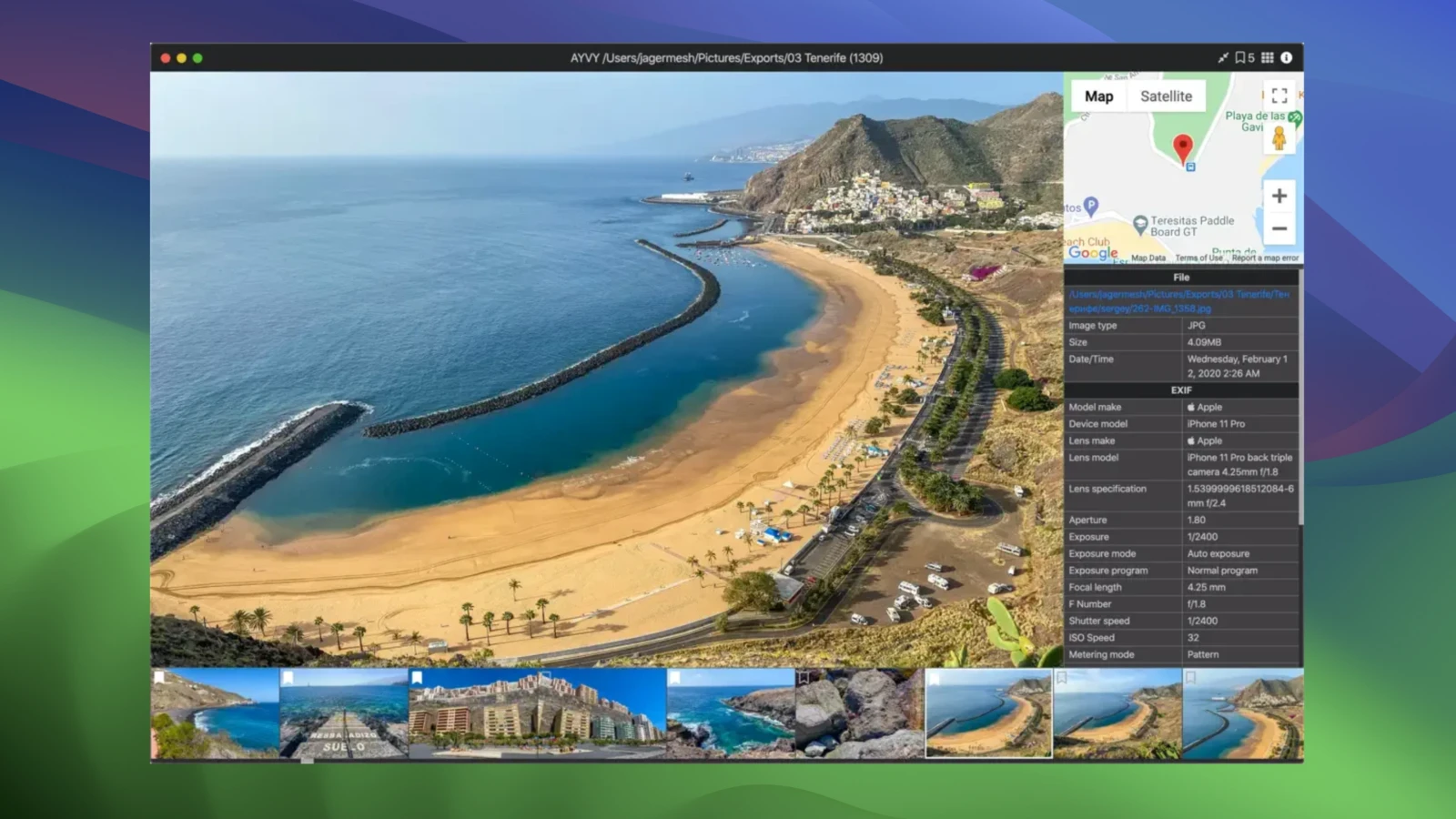Image resolution: width=1456 pixels, height=819 pixels.
Task: Zoom out on the map
Action: coord(1279,228)
